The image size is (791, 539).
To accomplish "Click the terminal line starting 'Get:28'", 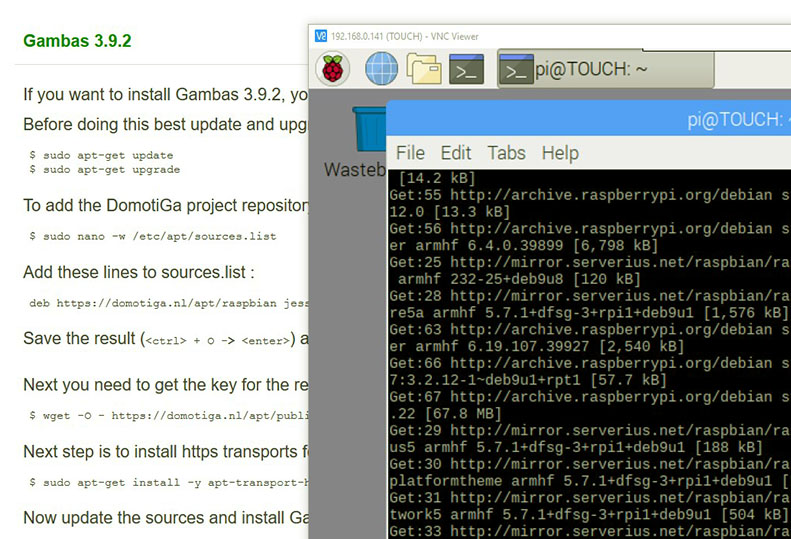I will pos(590,296).
